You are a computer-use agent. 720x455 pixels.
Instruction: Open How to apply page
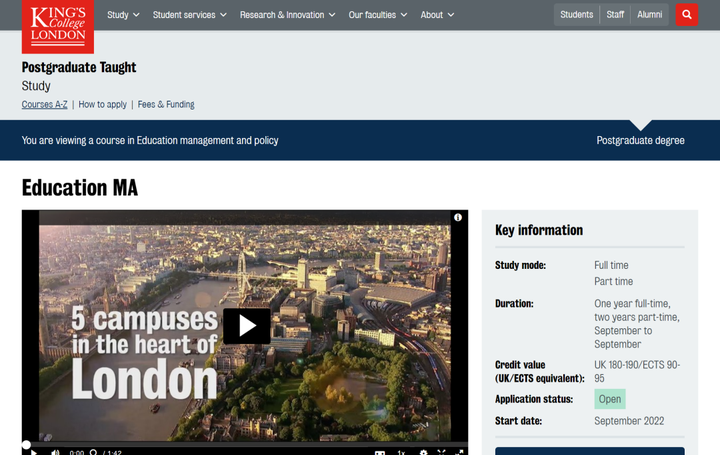(102, 104)
